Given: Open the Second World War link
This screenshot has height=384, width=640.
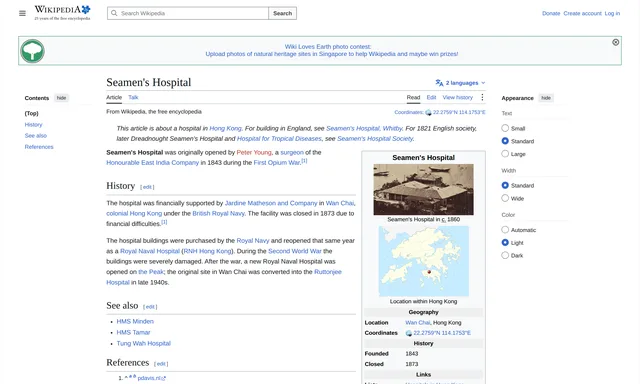Looking at the screenshot, I should coord(295,251).
